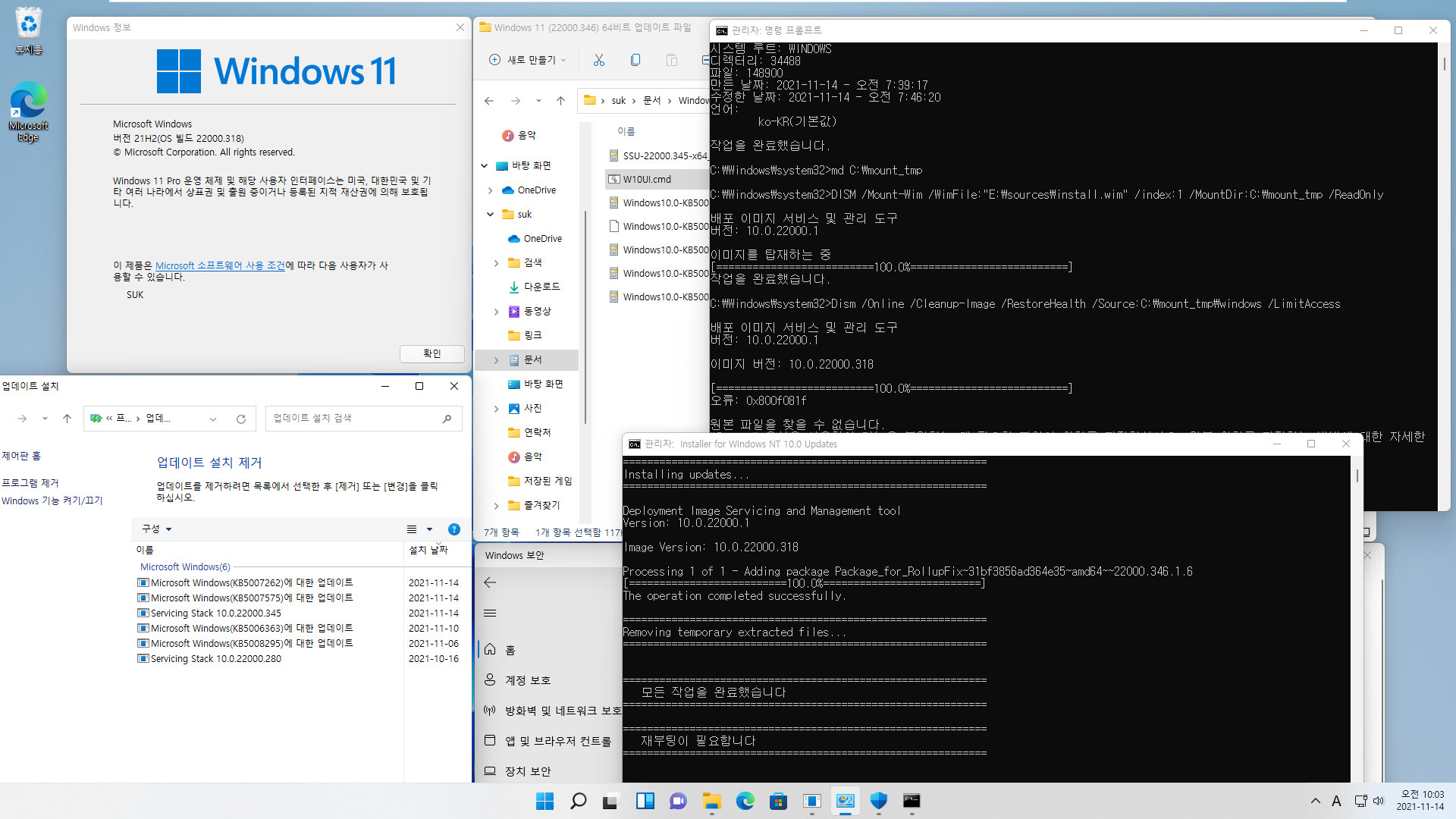1456x819 pixels.
Task: Open Task View from taskbar
Action: coord(611,801)
